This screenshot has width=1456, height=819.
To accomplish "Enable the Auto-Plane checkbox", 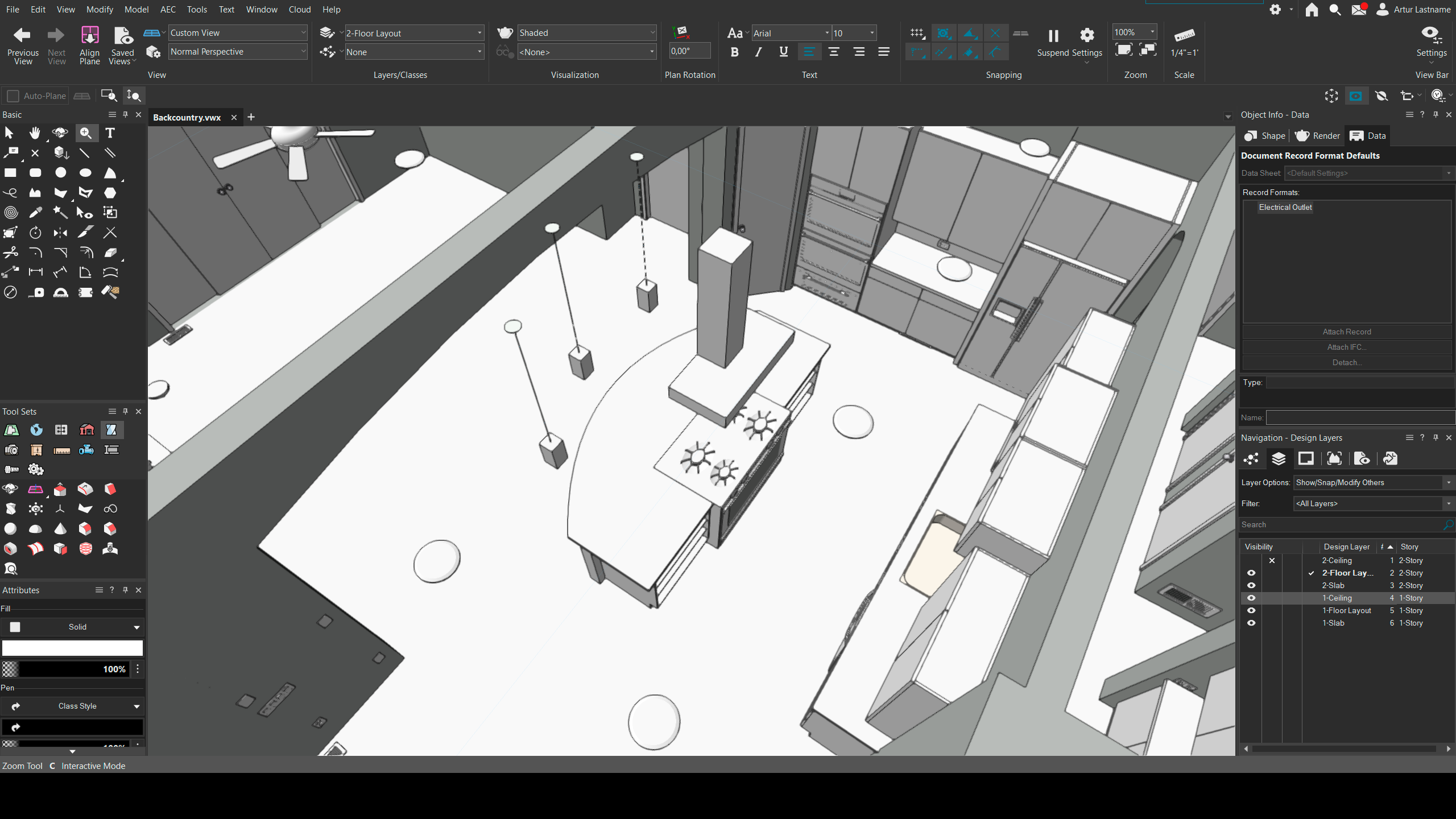I will click(13, 96).
